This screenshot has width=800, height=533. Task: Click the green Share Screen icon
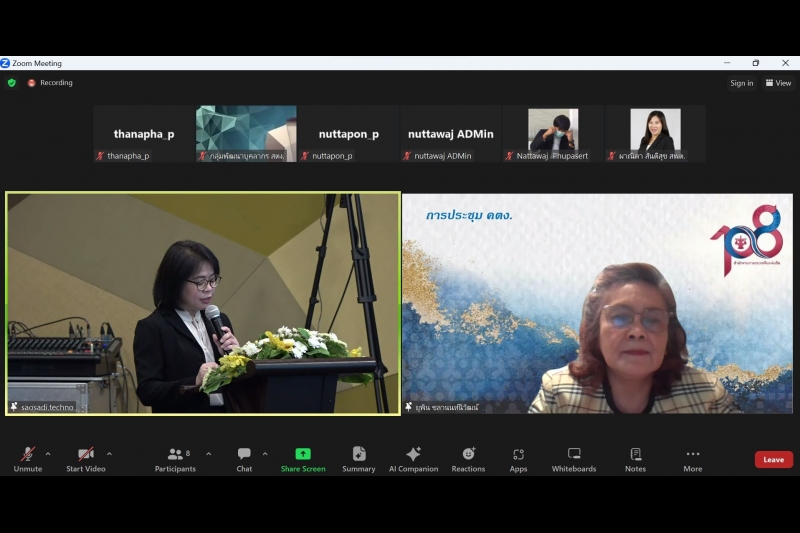tap(303, 454)
